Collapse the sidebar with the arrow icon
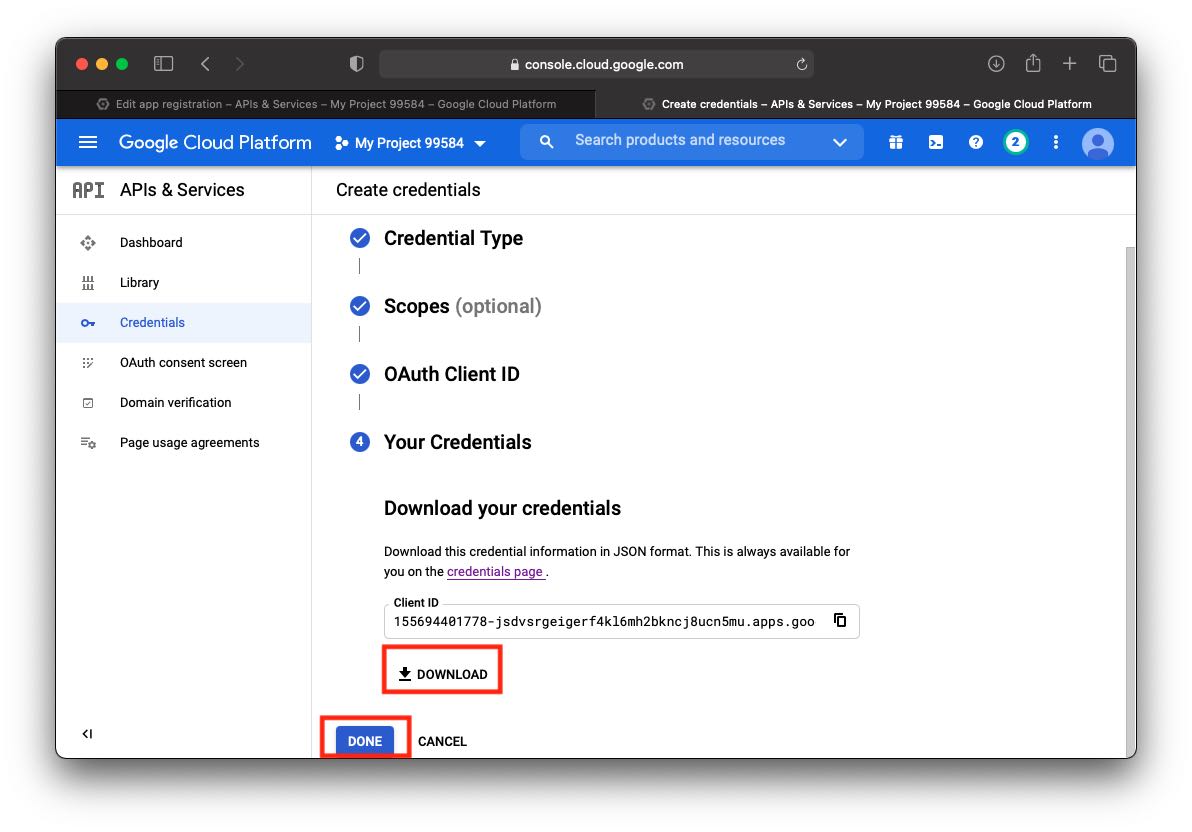The height and width of the screenshot is (832, 1192). 87,734
